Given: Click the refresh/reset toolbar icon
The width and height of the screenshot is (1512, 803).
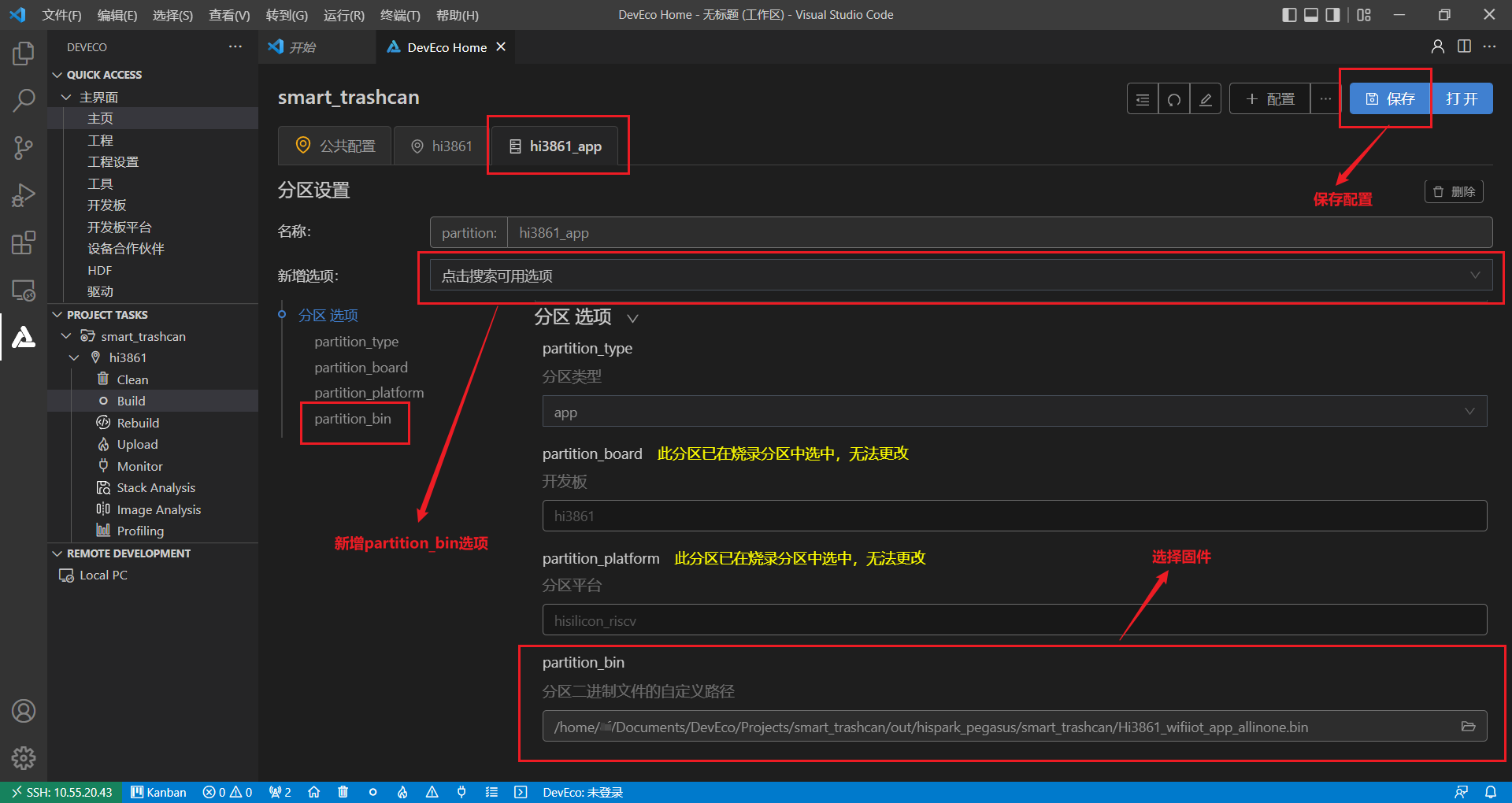Looking at the screenshot, I should point(1174,99).
